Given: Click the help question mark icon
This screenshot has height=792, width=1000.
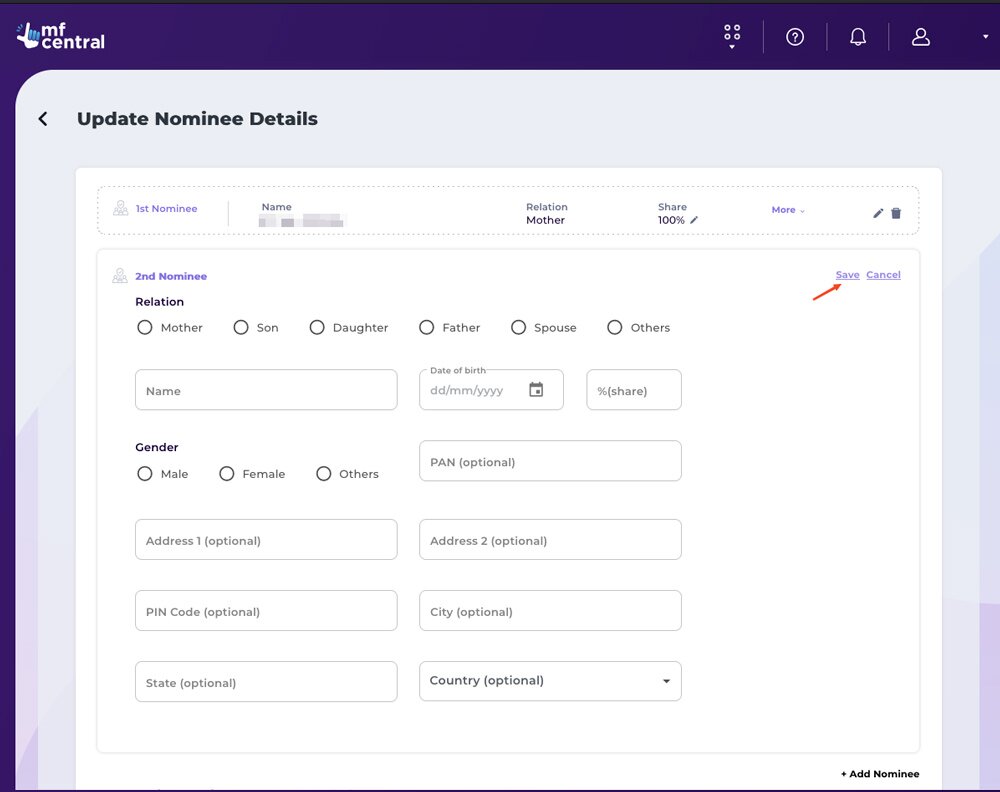Looking at the screenshot, I should tap(795, 37).
